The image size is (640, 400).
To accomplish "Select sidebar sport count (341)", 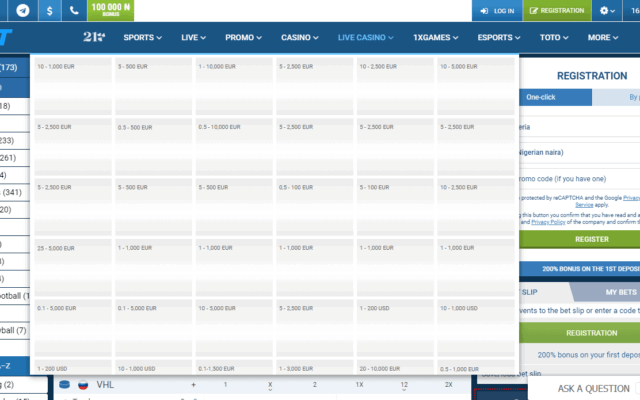I will pyautogui.click(x=12, y=192).
